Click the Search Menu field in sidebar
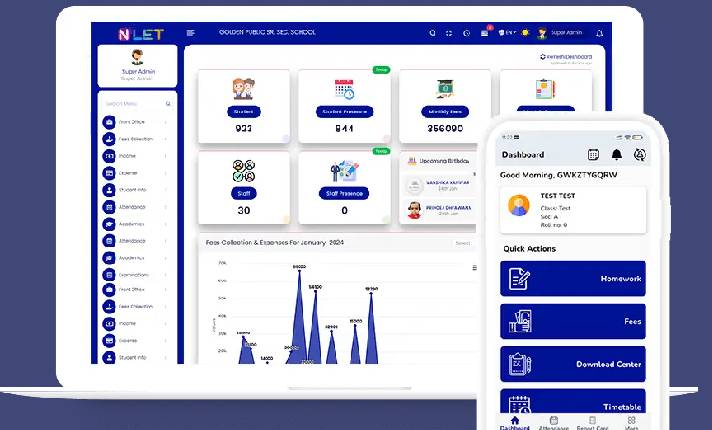This screenshot has width=712, height=430. [x=135, y=104]
